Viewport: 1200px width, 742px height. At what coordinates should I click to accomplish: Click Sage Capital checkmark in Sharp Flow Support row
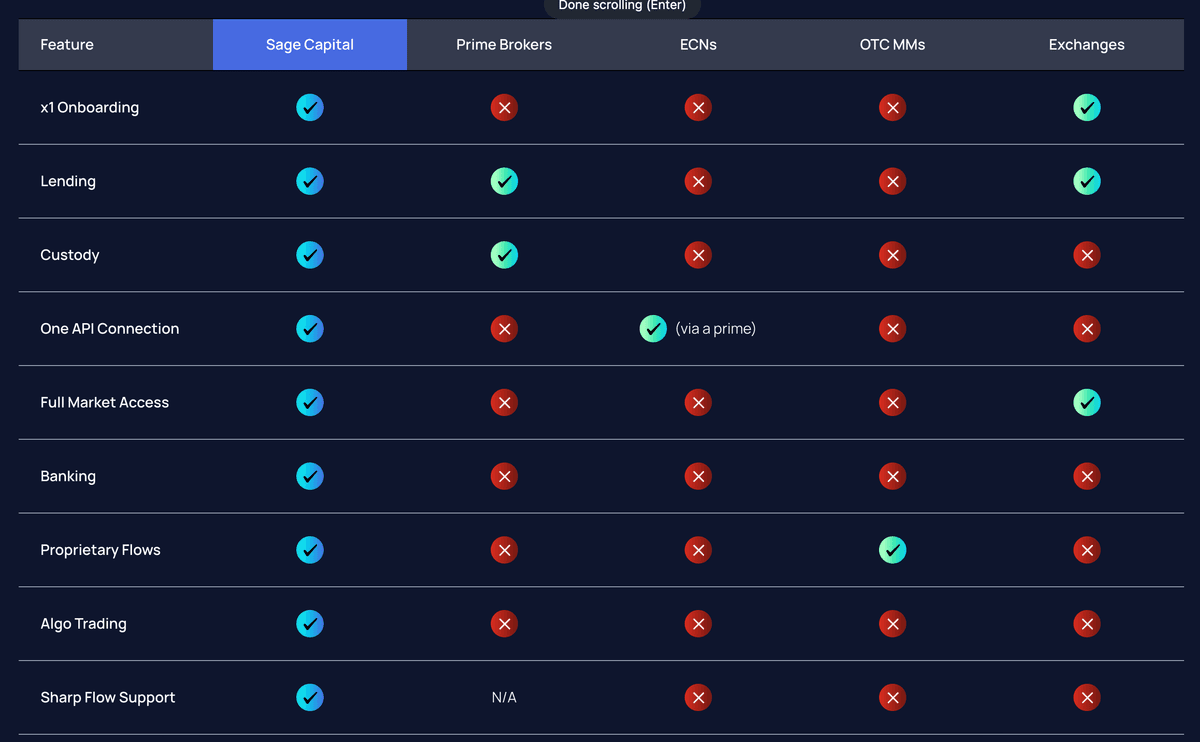point(310,697)
